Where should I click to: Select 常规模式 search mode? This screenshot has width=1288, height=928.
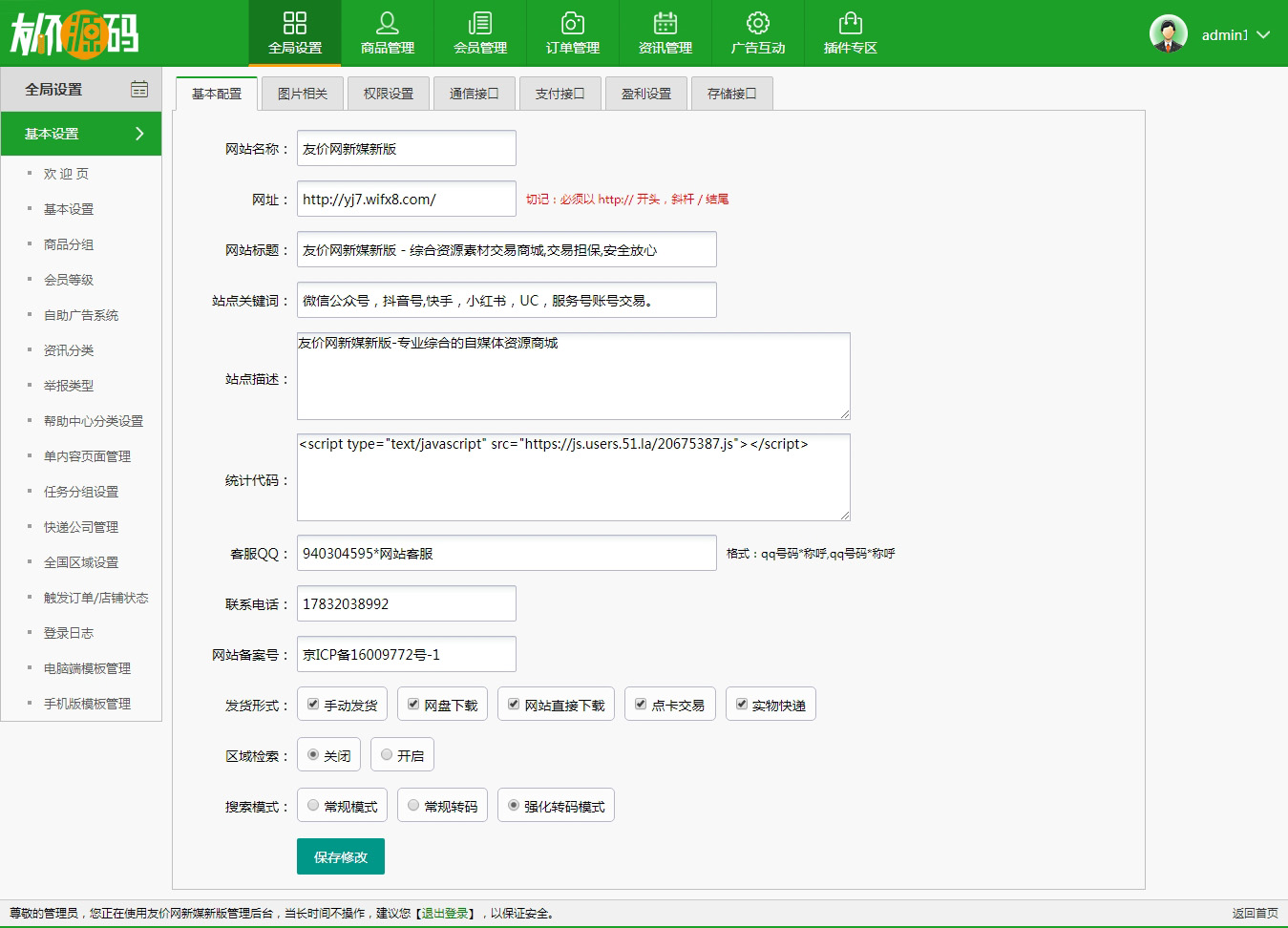point(313,806)
